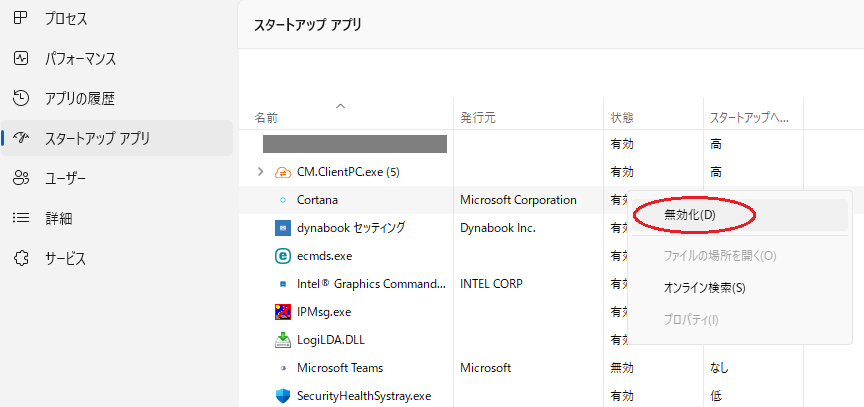This screenshot has height=407, width=864.
Task: Sort by 状態 column header
Action: tap(622, 118)
